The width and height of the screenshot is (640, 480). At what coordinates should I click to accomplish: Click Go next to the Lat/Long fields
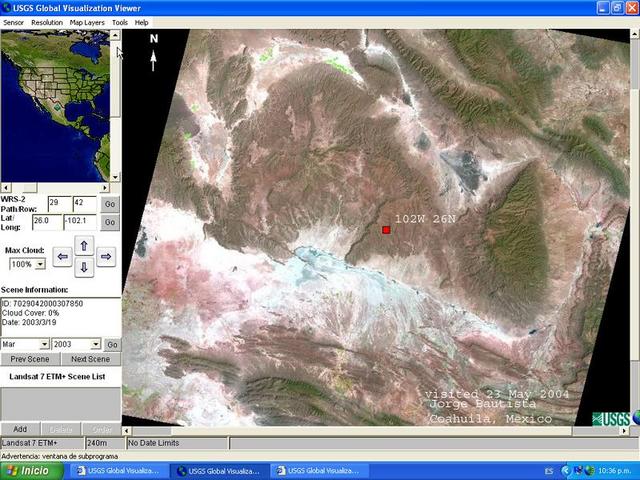[110, 222]
